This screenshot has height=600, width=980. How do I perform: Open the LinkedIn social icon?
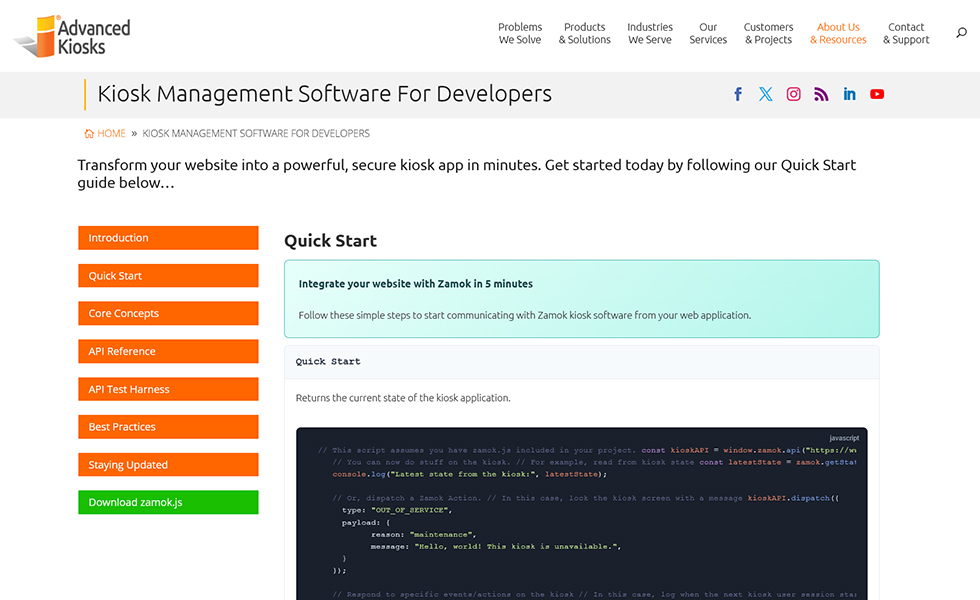[x=849, y=94]
